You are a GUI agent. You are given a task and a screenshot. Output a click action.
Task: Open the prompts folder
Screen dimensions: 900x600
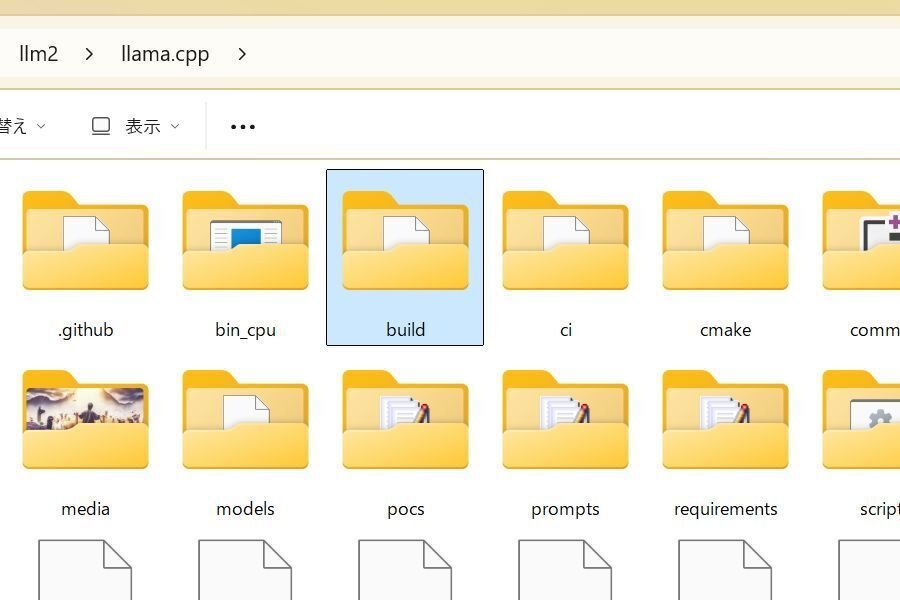point(565,420)
